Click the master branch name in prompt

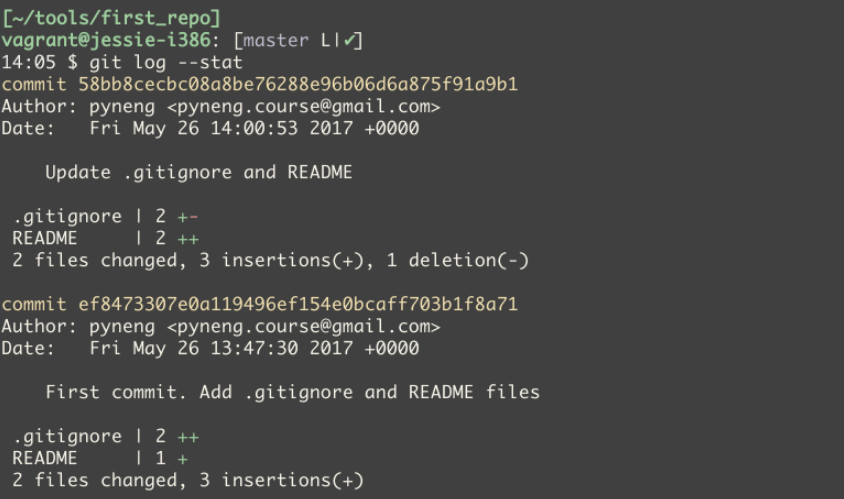[x=276, y=40]
